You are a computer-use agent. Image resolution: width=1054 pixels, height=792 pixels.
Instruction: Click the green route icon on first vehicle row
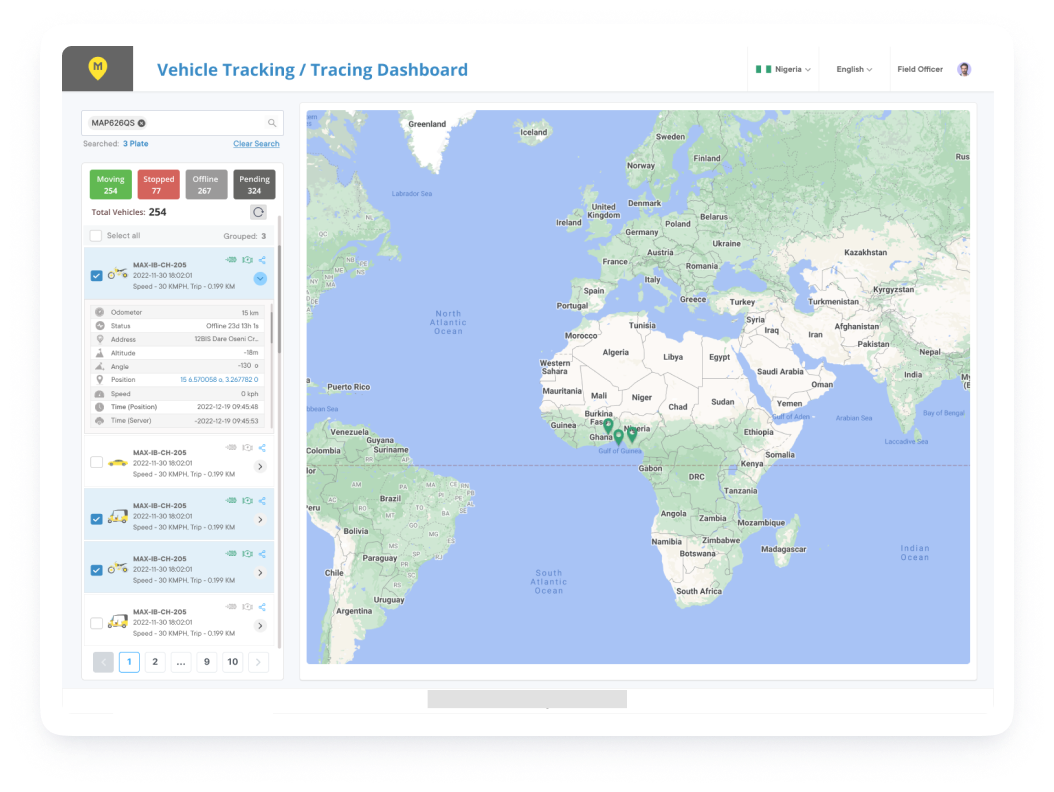pos(232,259)
